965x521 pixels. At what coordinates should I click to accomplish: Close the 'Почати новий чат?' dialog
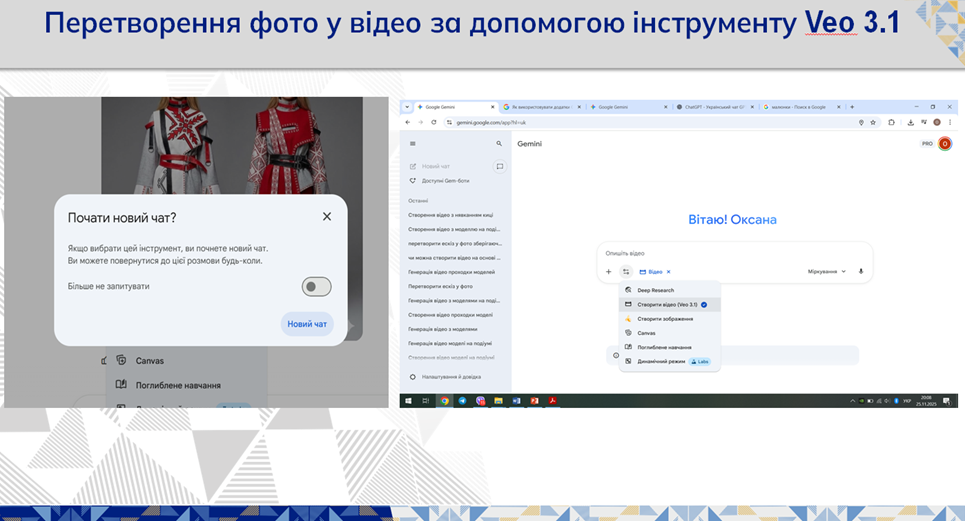point(327,216)
